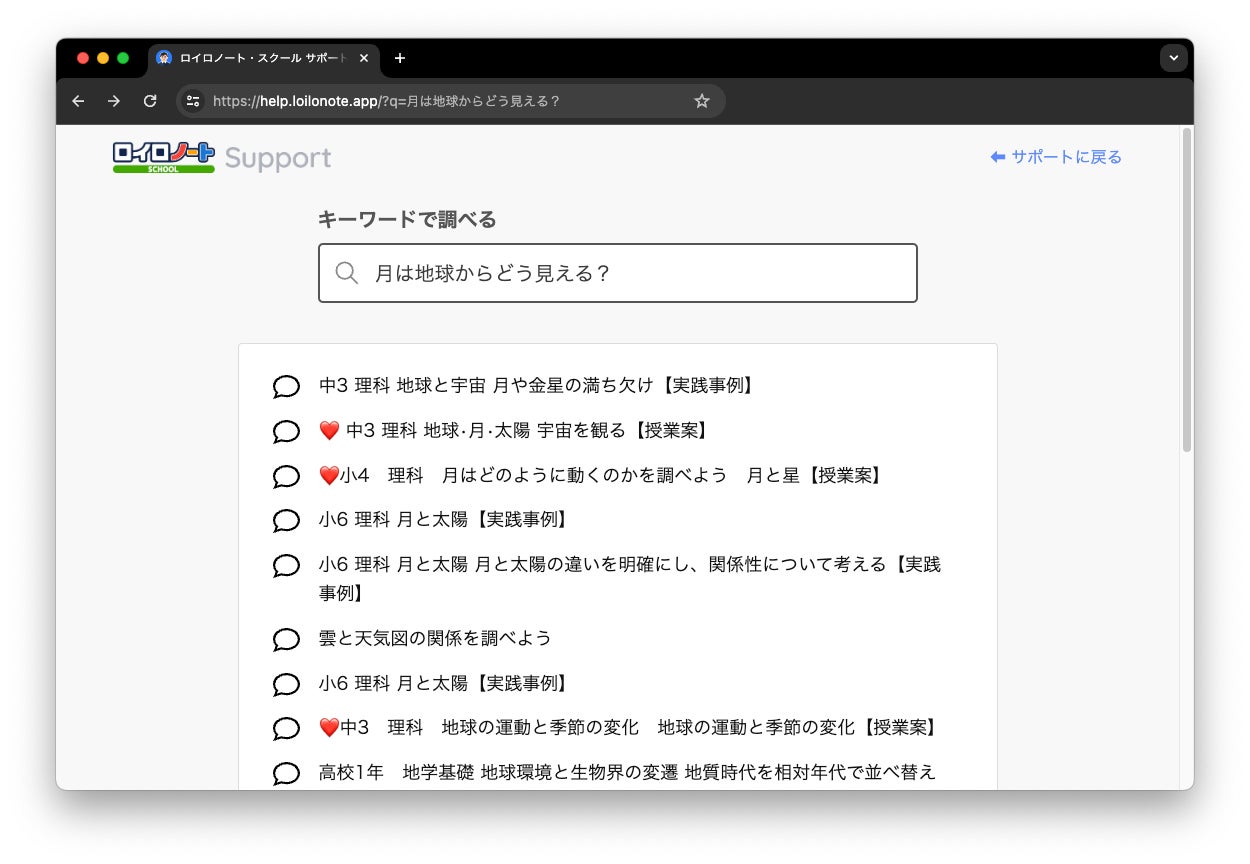Reload the page with the refresh icon
Screen dimensions: 1250x864
150,101
